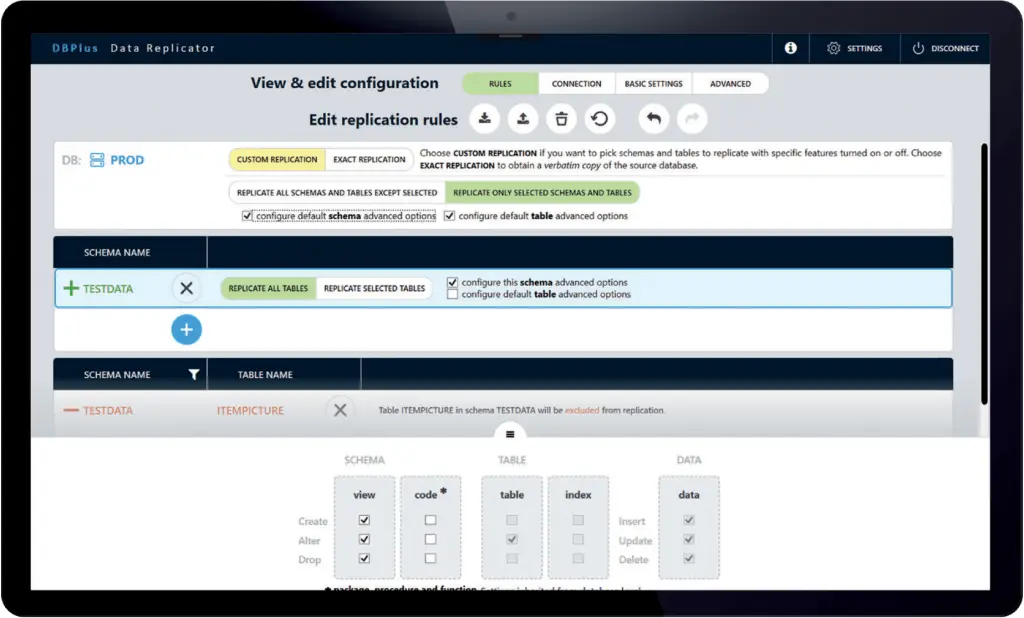Click the redo arrow icon
The height and width of the screenshot is (618, 1024).
pyautogui.click(x=692, y=119)
